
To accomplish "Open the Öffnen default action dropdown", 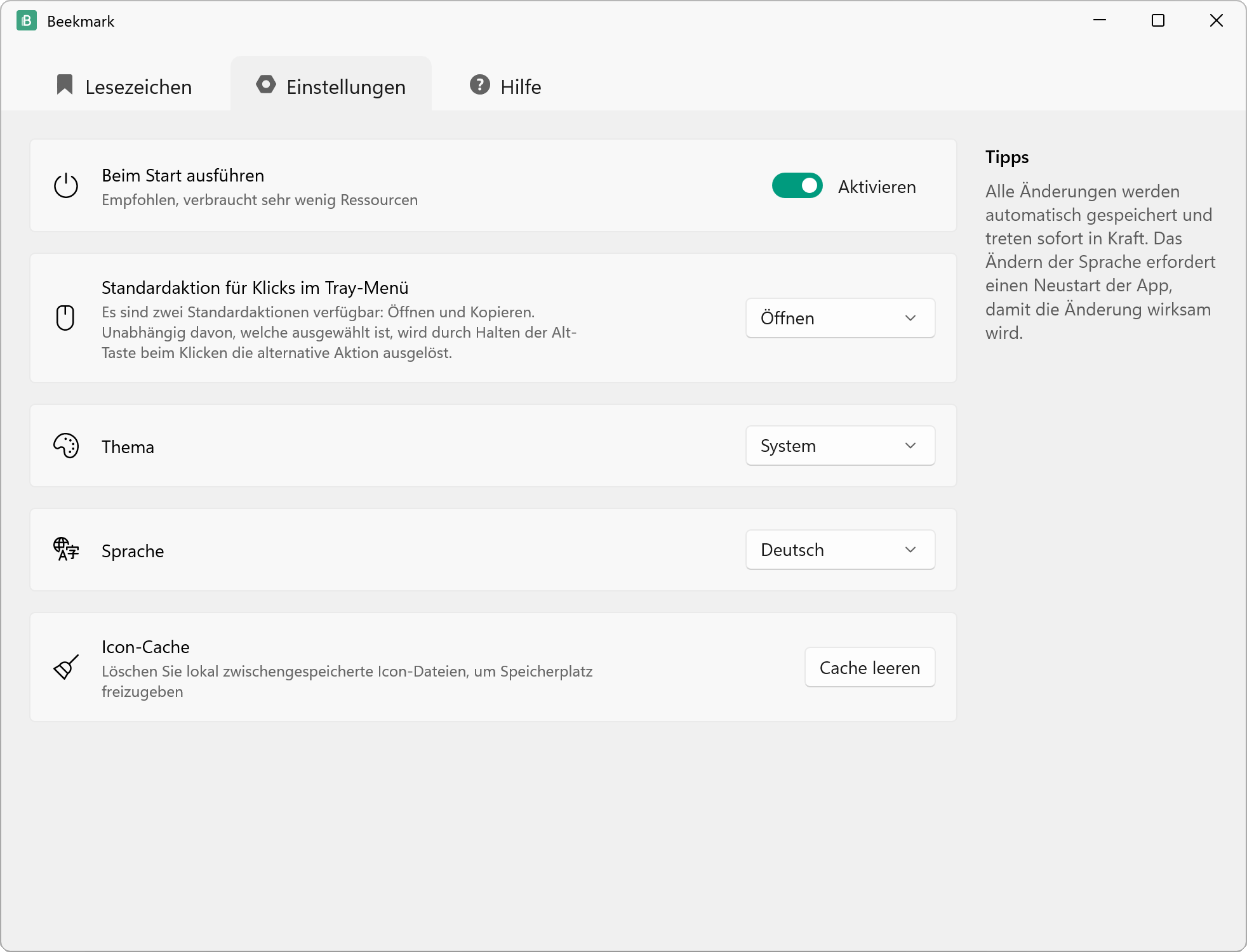I will click(841, 318).
